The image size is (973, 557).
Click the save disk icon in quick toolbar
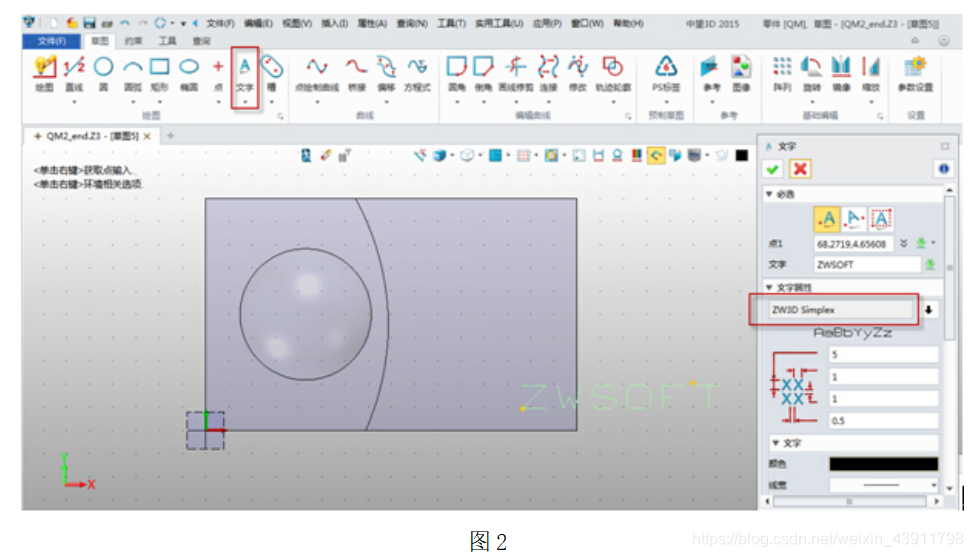[89, 24]
